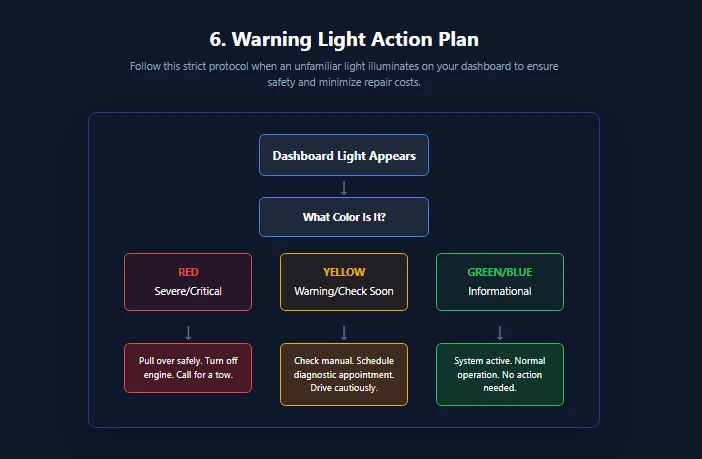The image size is (702, 459).
Task: Click the down arrow under GREEN/BLUE card
Action: (500, 333)
